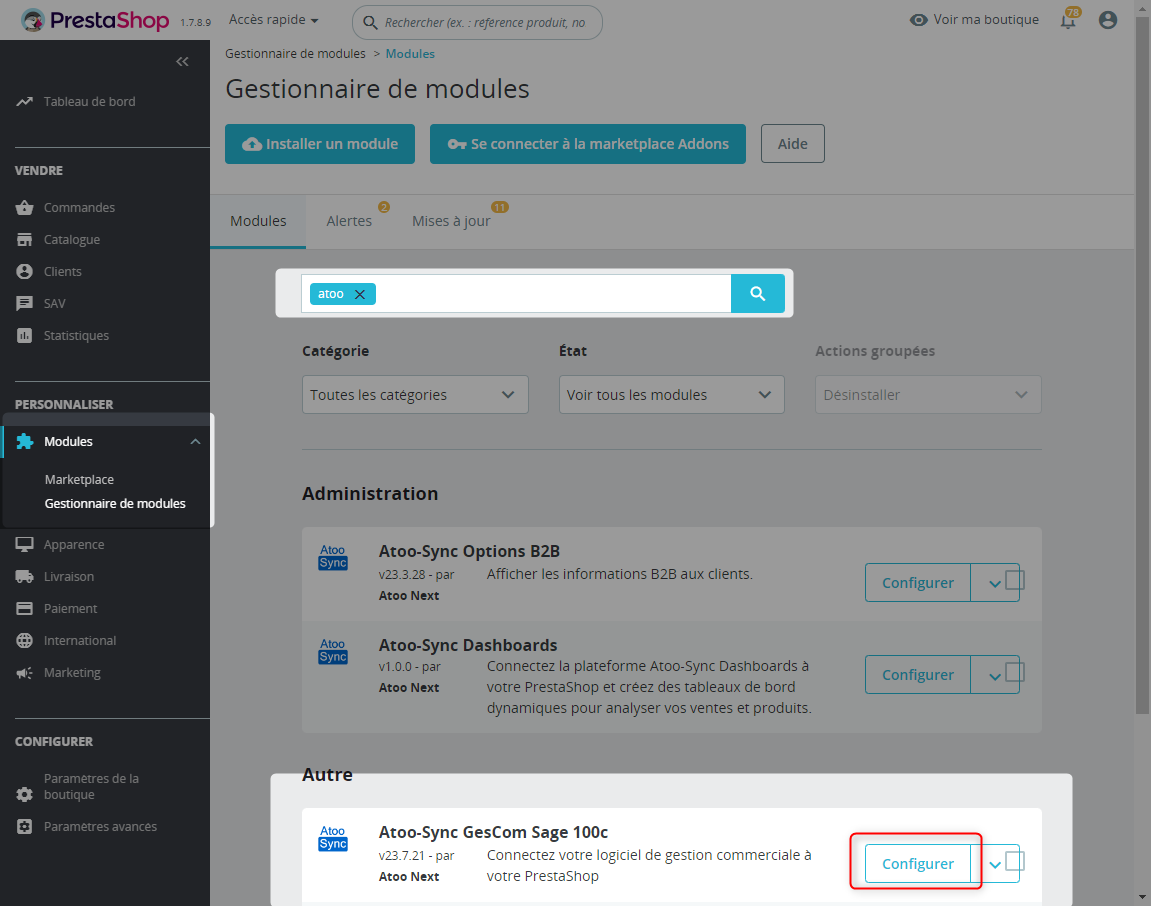The height and width of the screenshot is (906, 1151).
Task: Expand actions arrow for Atoo-Sync Dashboards
Action: tap(994, 676)
